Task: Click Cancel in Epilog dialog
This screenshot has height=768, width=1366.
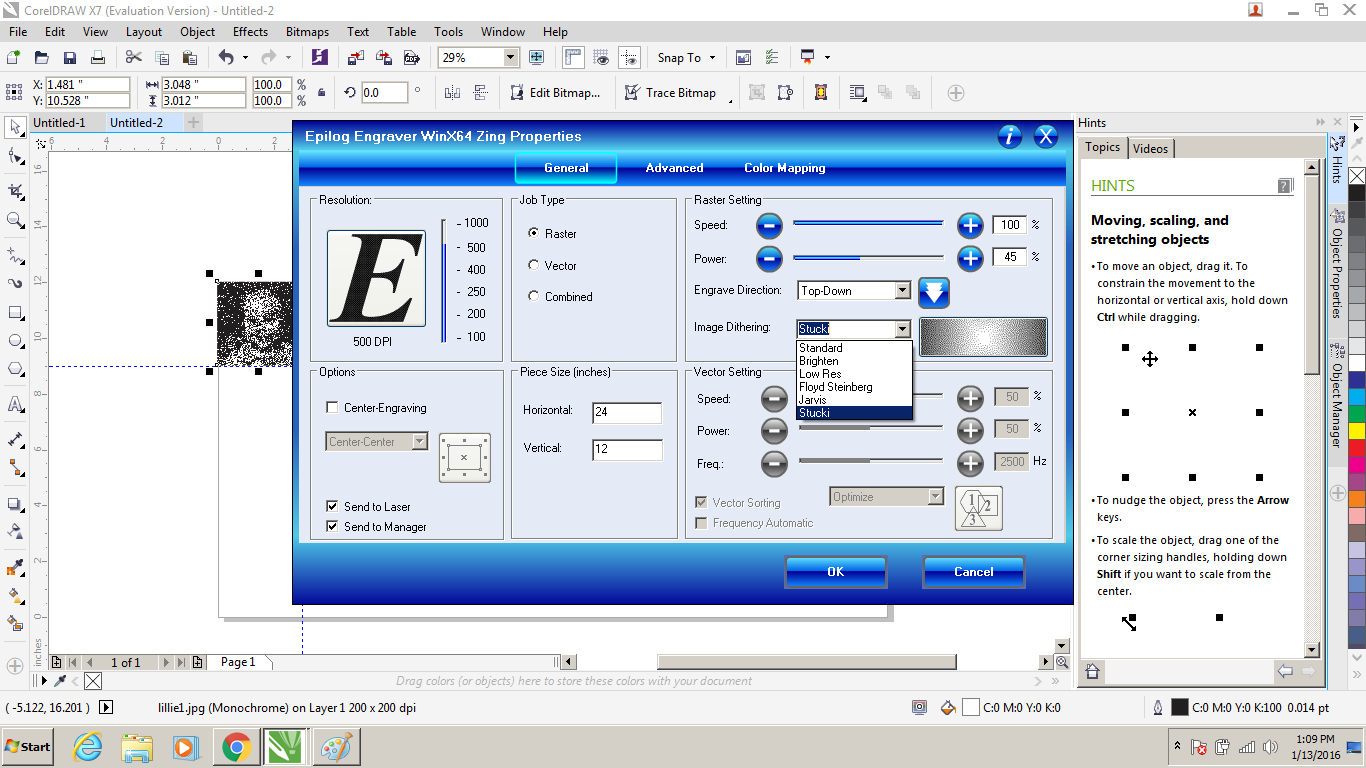Action: tap(974, 572)
